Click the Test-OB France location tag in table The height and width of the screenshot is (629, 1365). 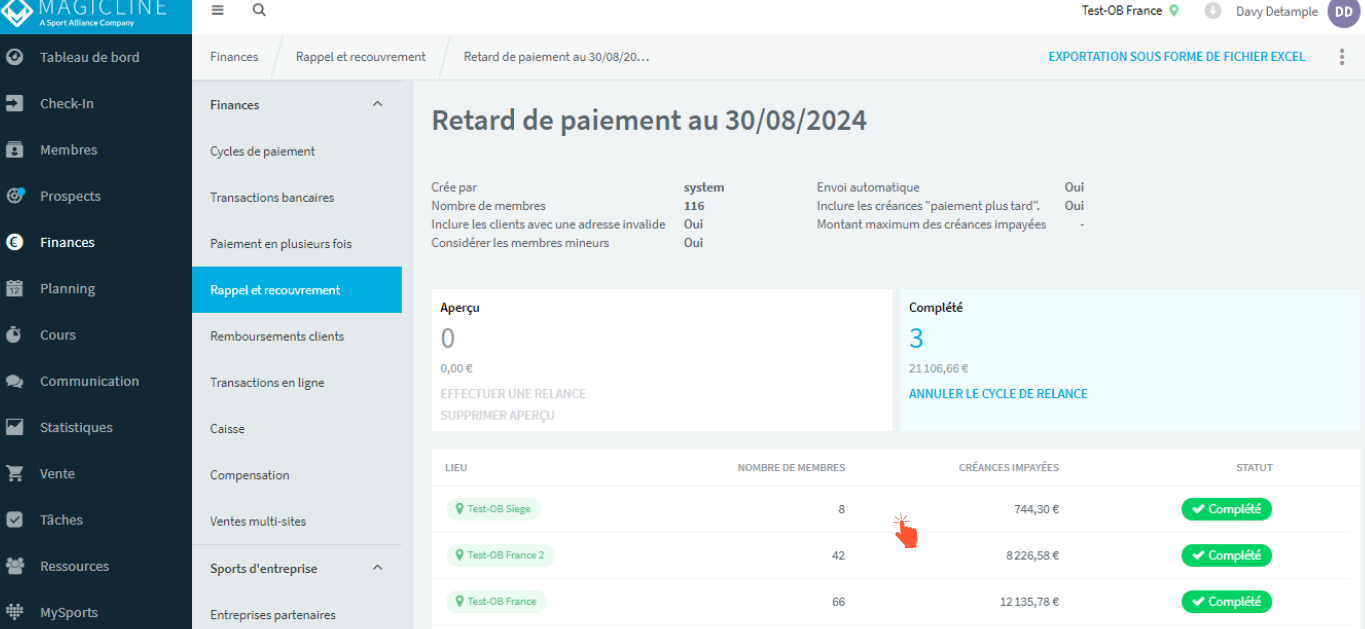pyautogui.click(x=496, y=601)
